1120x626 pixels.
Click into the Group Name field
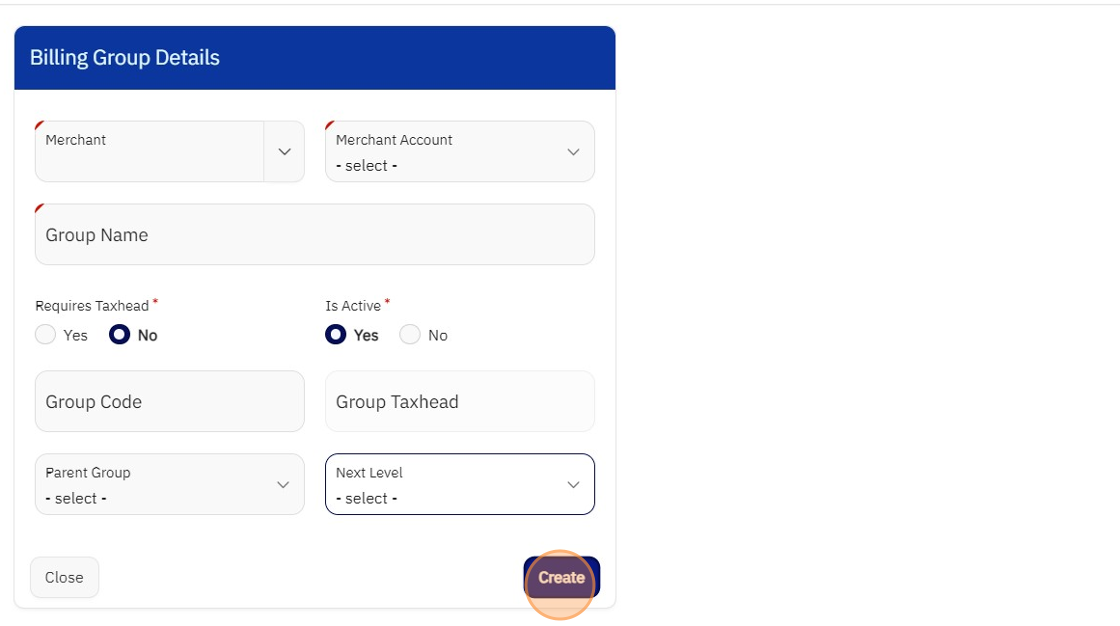point(315,235)
